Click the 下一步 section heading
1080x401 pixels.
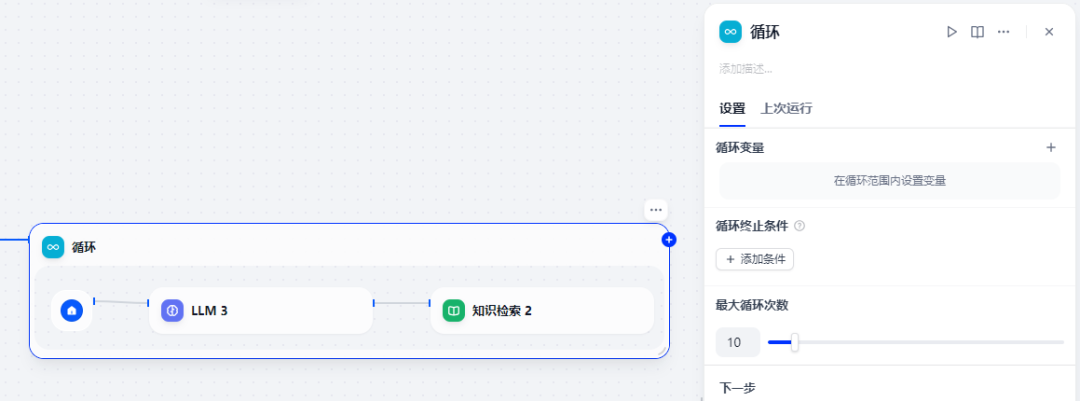737,388
